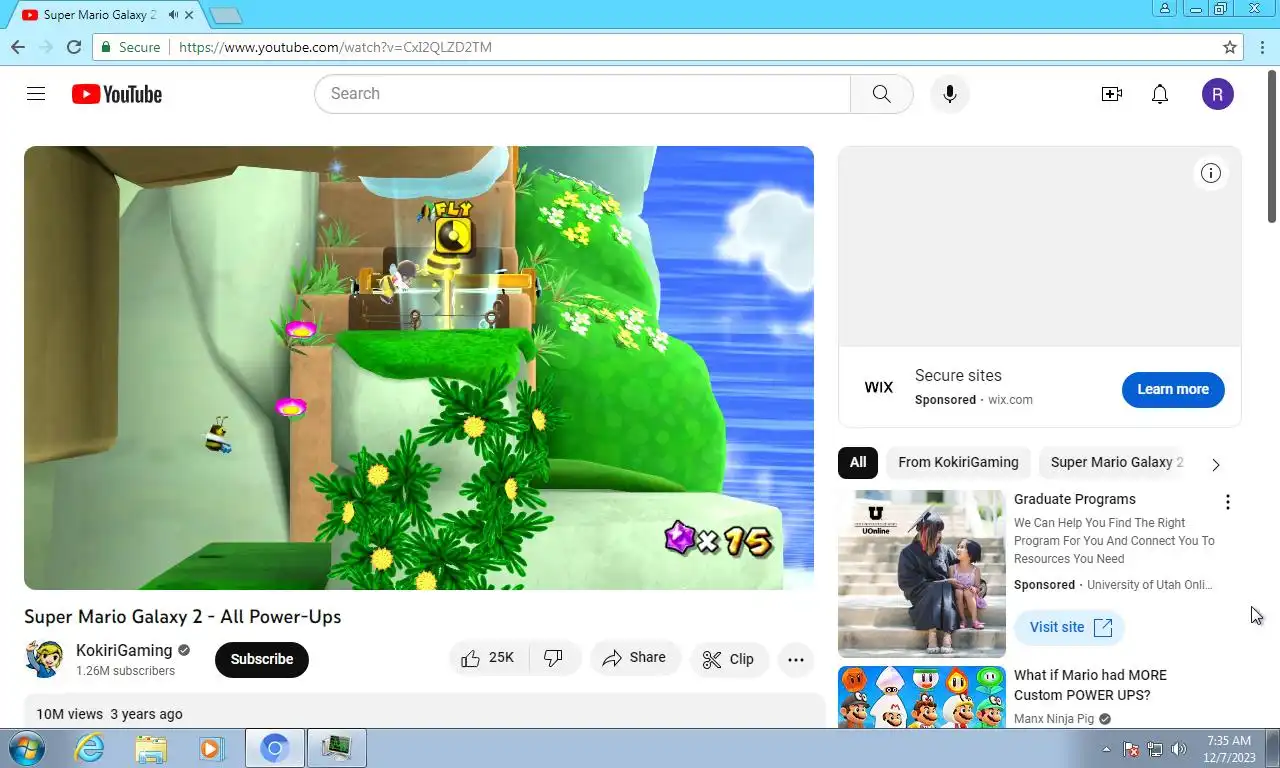Open the account avatar R menu

[x=1218, y=94]
